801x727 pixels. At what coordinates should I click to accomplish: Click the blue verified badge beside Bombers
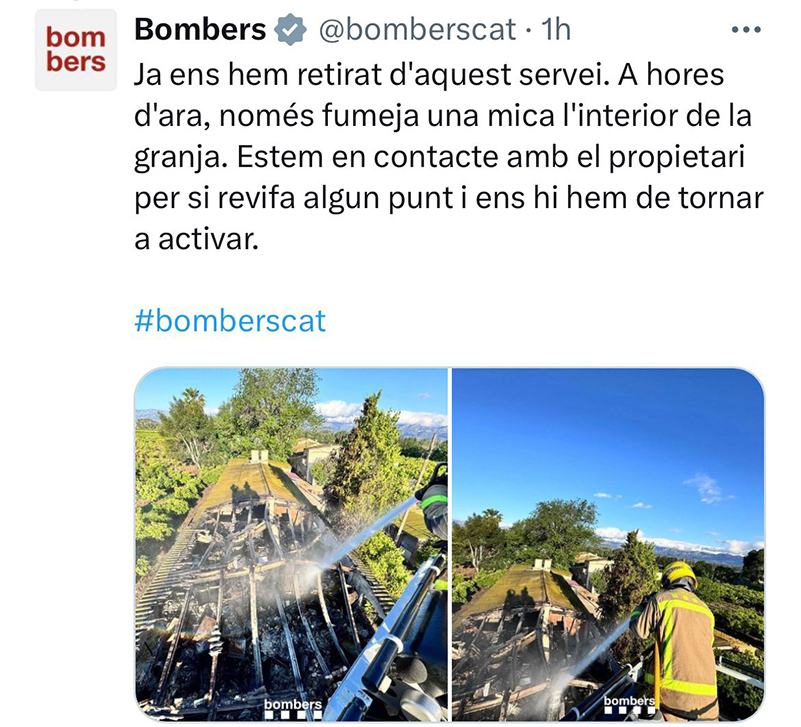click(x=290, y=30)
